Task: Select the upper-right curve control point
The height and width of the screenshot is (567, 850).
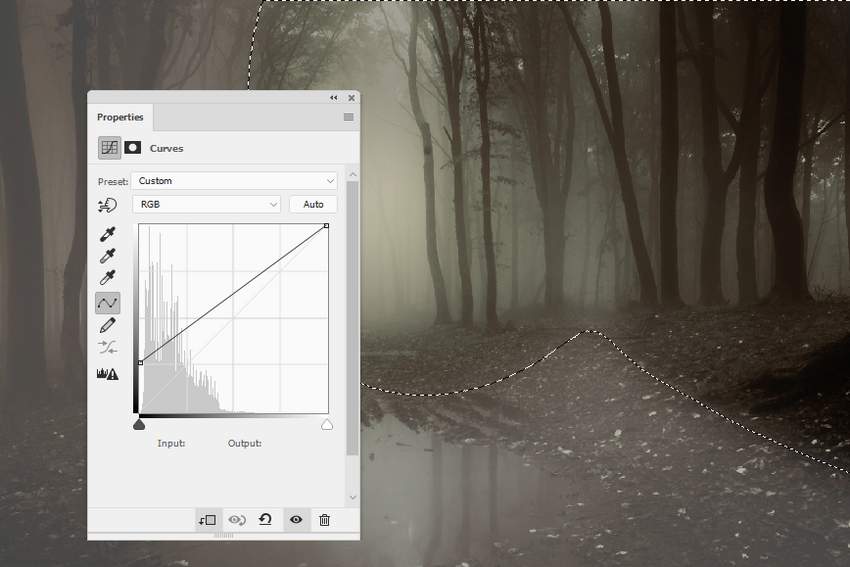Action: 326,225
